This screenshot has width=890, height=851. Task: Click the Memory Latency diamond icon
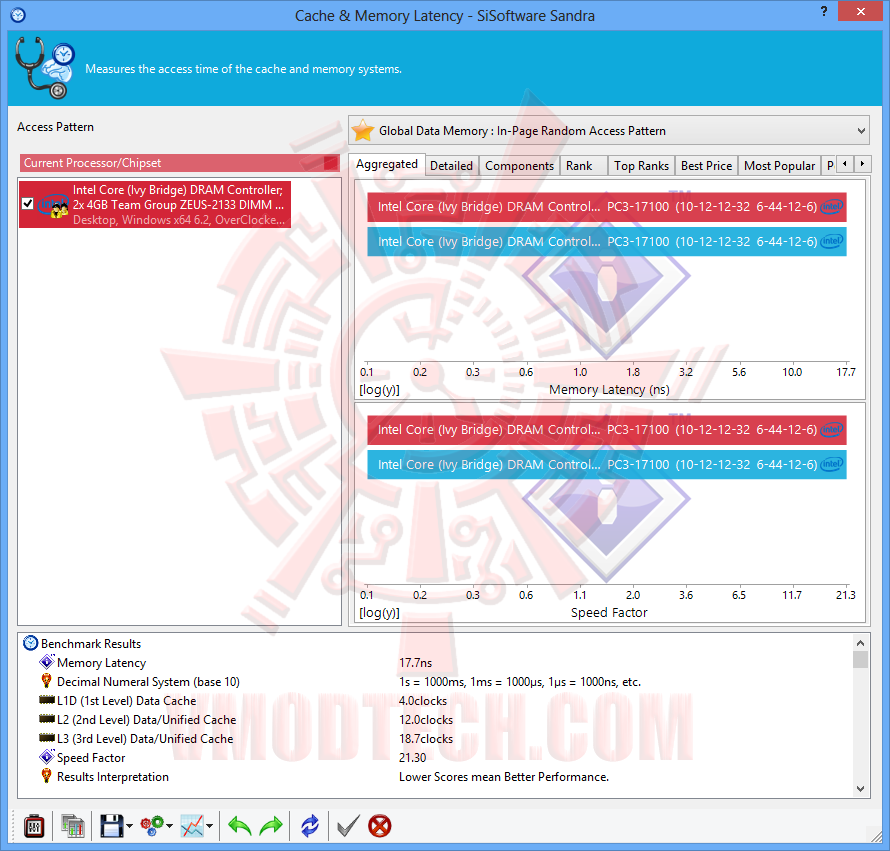pos(47,662)
